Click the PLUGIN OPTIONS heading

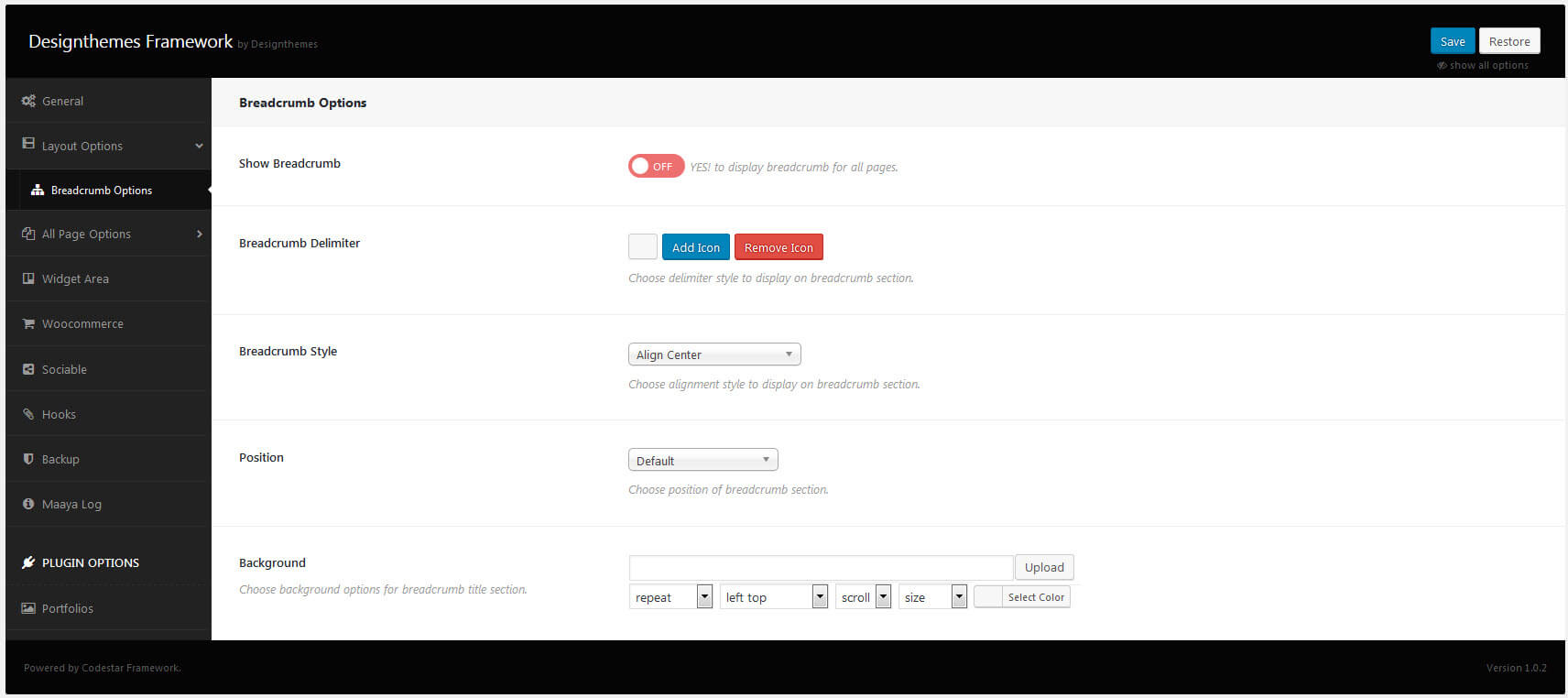coord(91,562)
